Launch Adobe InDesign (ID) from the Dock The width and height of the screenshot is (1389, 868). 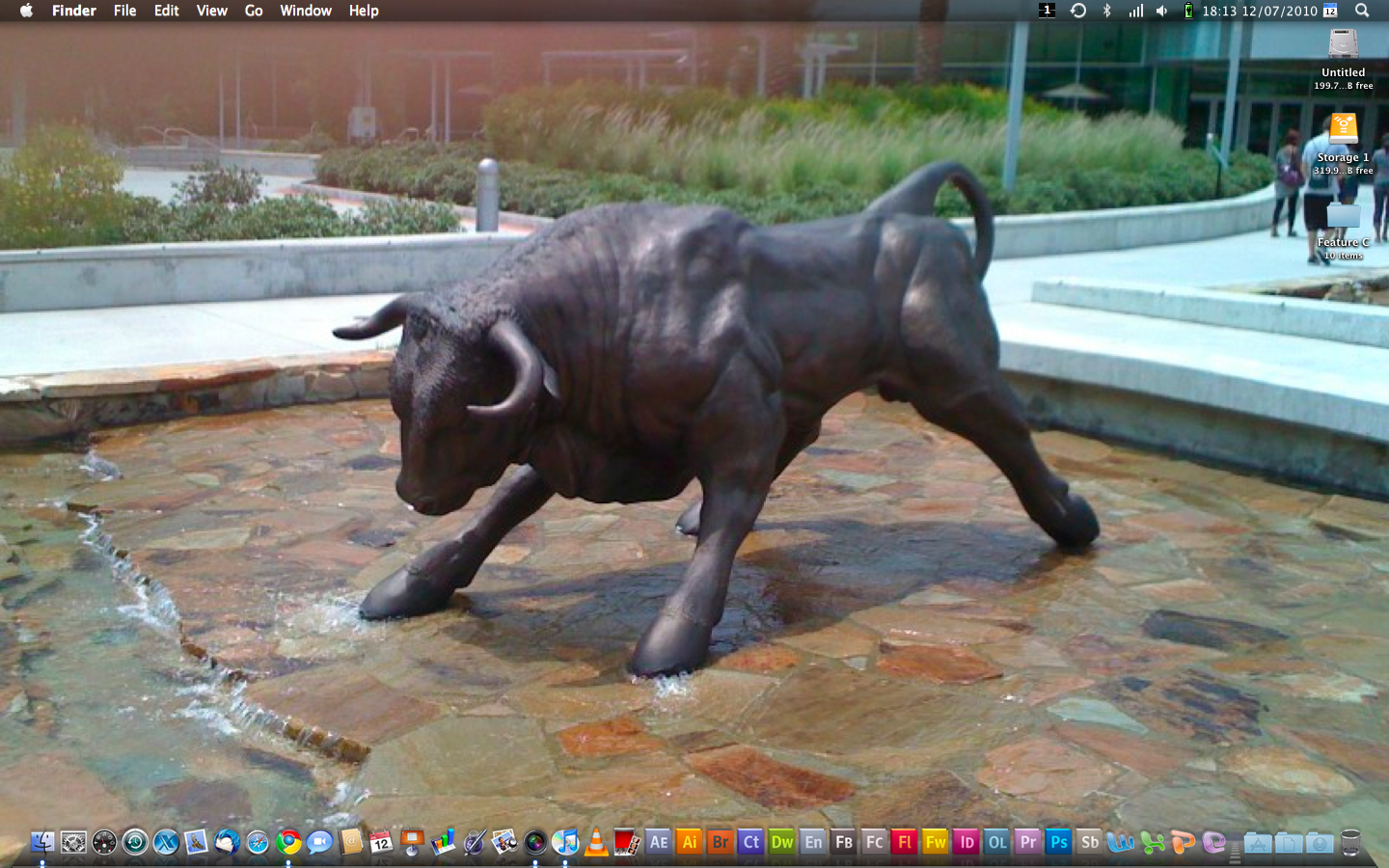click(967, 842)
